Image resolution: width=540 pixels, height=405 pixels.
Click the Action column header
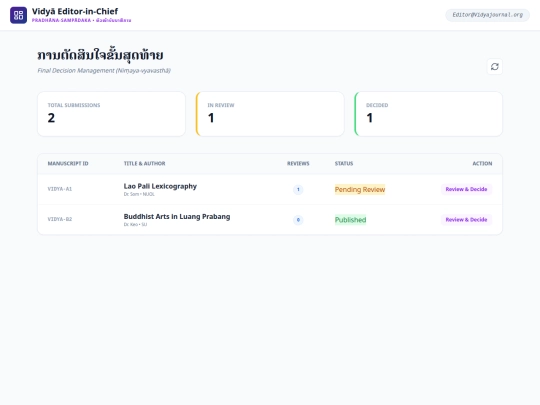coord(482,164)
